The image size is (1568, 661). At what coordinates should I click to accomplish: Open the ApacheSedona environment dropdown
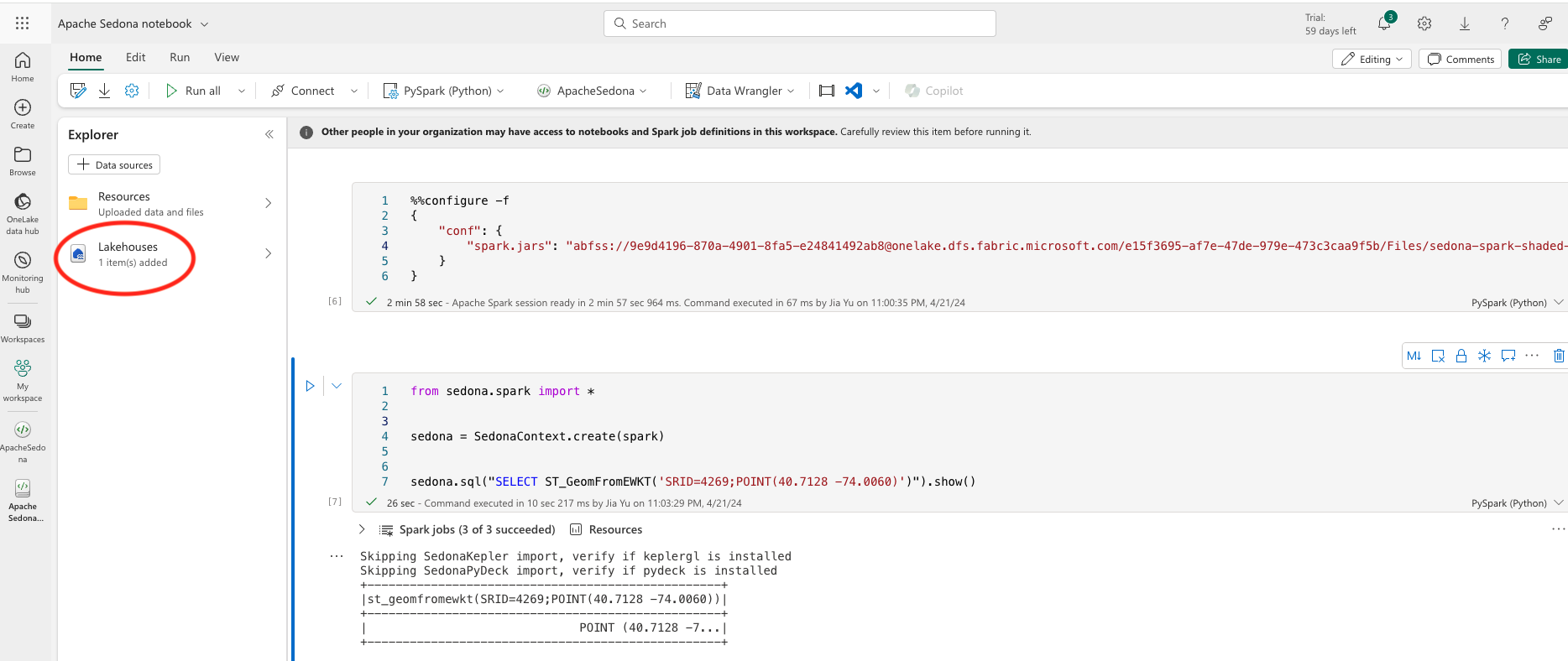pyautogui.click(x=593, y=91)
